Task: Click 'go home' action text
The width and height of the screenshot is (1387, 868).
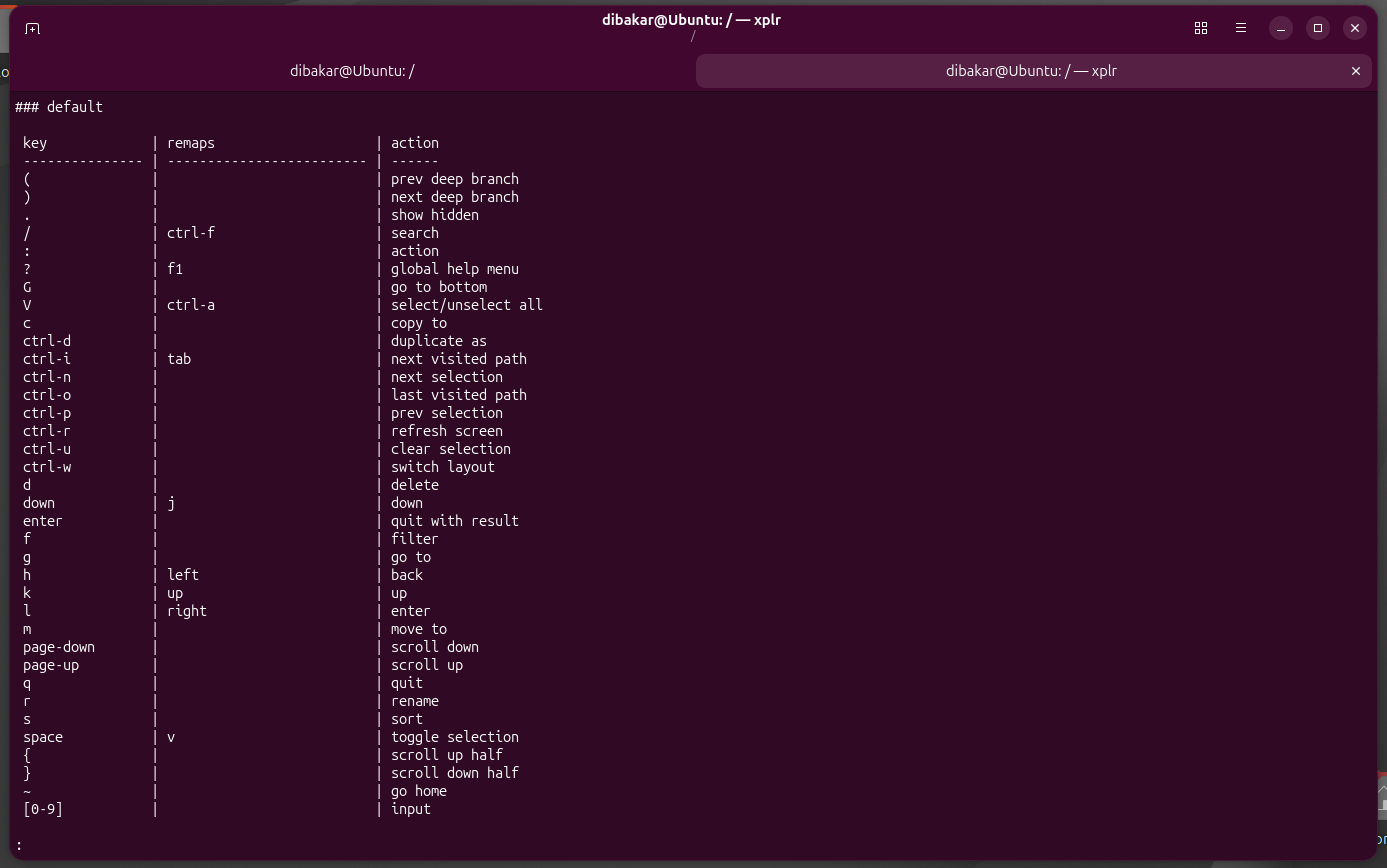Action: 419,791
